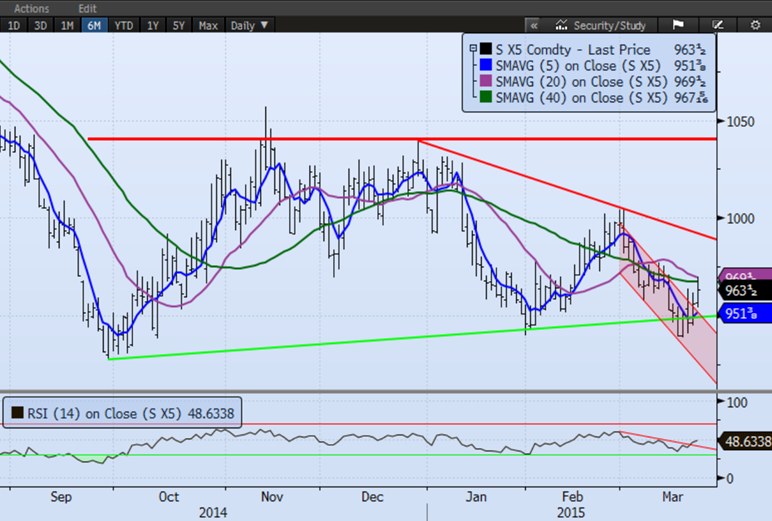
Task: Select the 6M time range
Action: (94, 24)
